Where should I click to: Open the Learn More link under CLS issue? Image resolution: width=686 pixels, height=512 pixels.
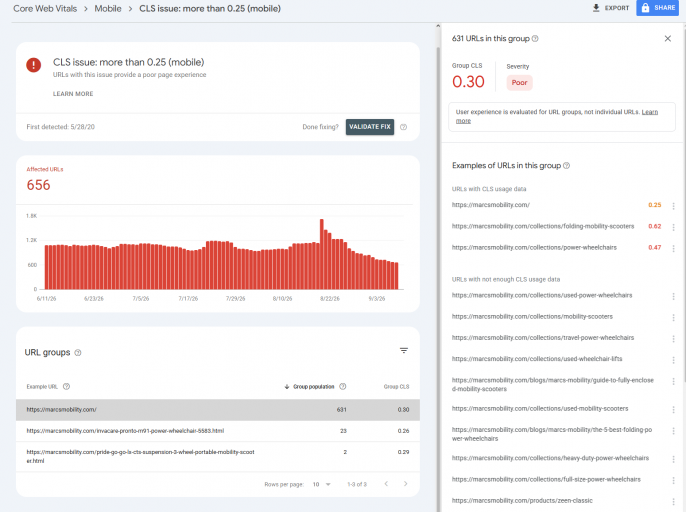(73, 94)
